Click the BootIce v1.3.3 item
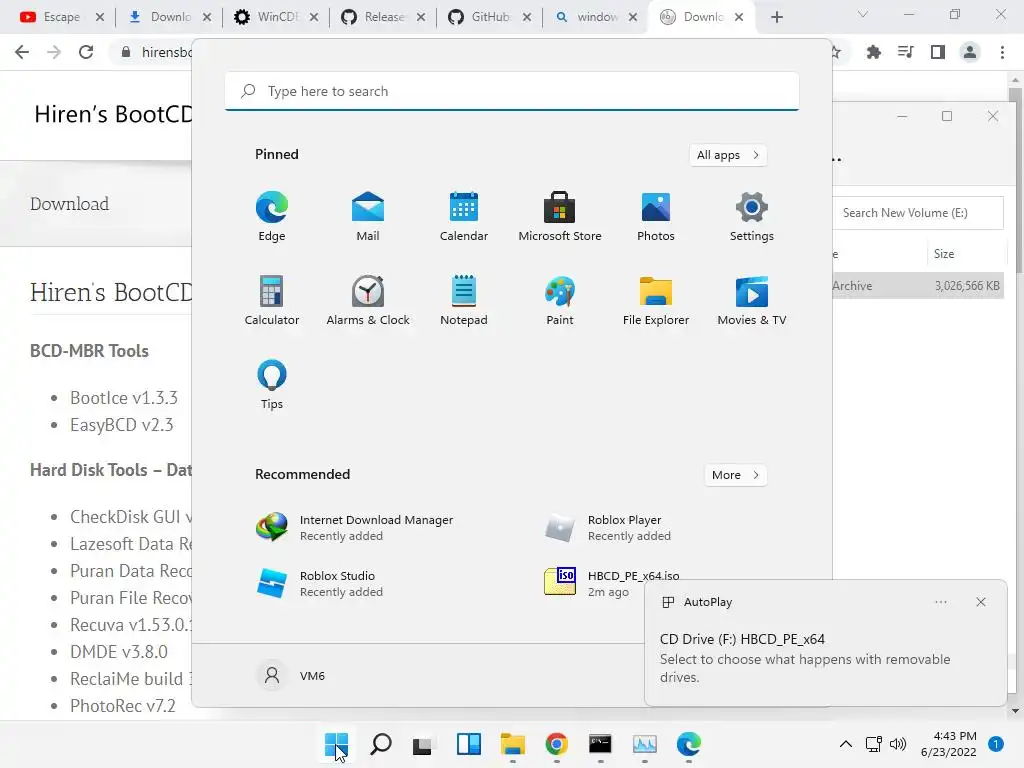This screenshot has width=1024, height=768. tap(124, 398)
